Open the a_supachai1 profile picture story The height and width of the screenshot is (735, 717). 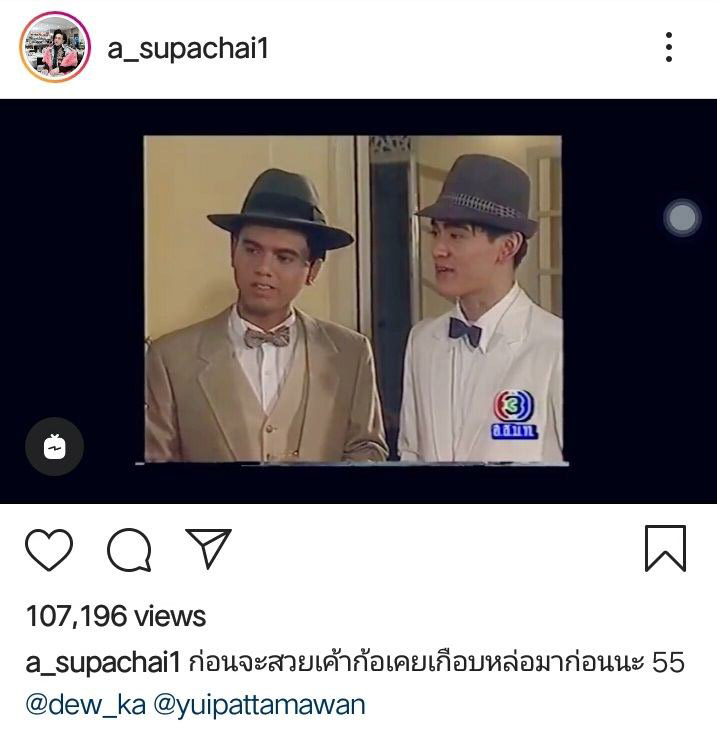click(x=55, y=47)
